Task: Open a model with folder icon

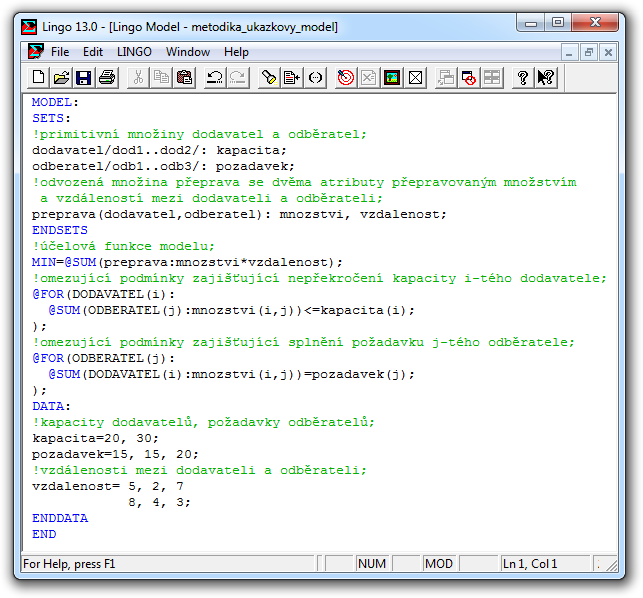Action: point(62,78)
